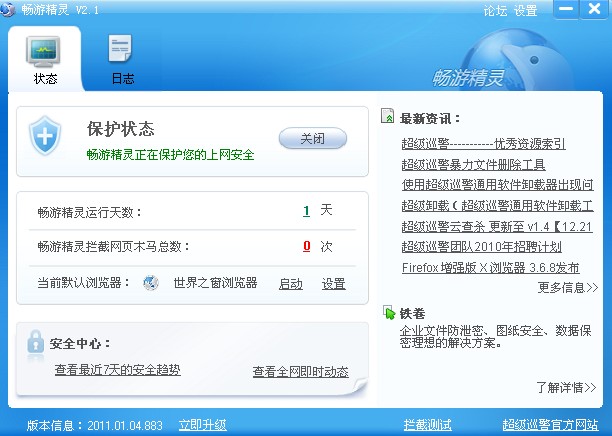Click the 关闭 protection button

pyautogui.click(x=313, y=138)
